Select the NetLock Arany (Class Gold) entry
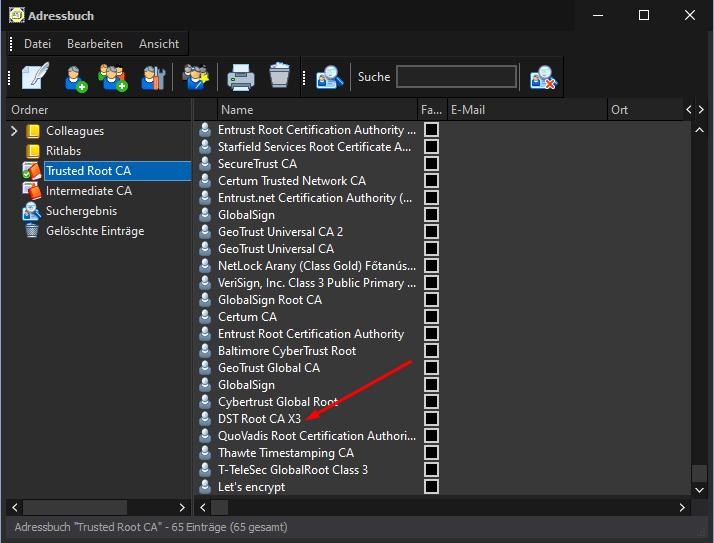Viewport: 714px width, 543px height. coord(316,266)
